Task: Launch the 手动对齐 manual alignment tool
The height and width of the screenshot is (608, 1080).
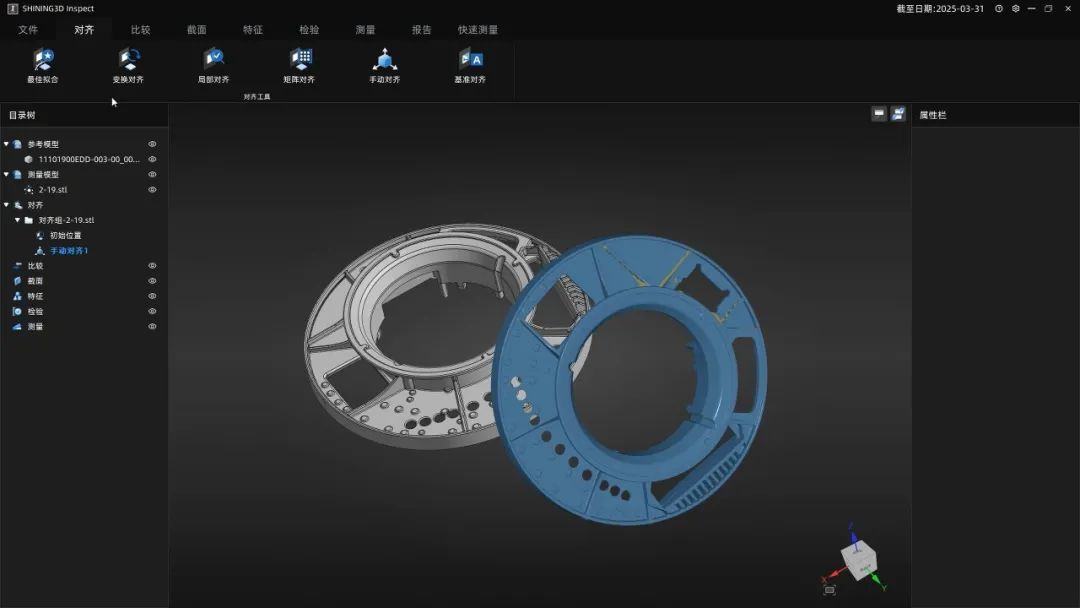Action: click(384, 65)
